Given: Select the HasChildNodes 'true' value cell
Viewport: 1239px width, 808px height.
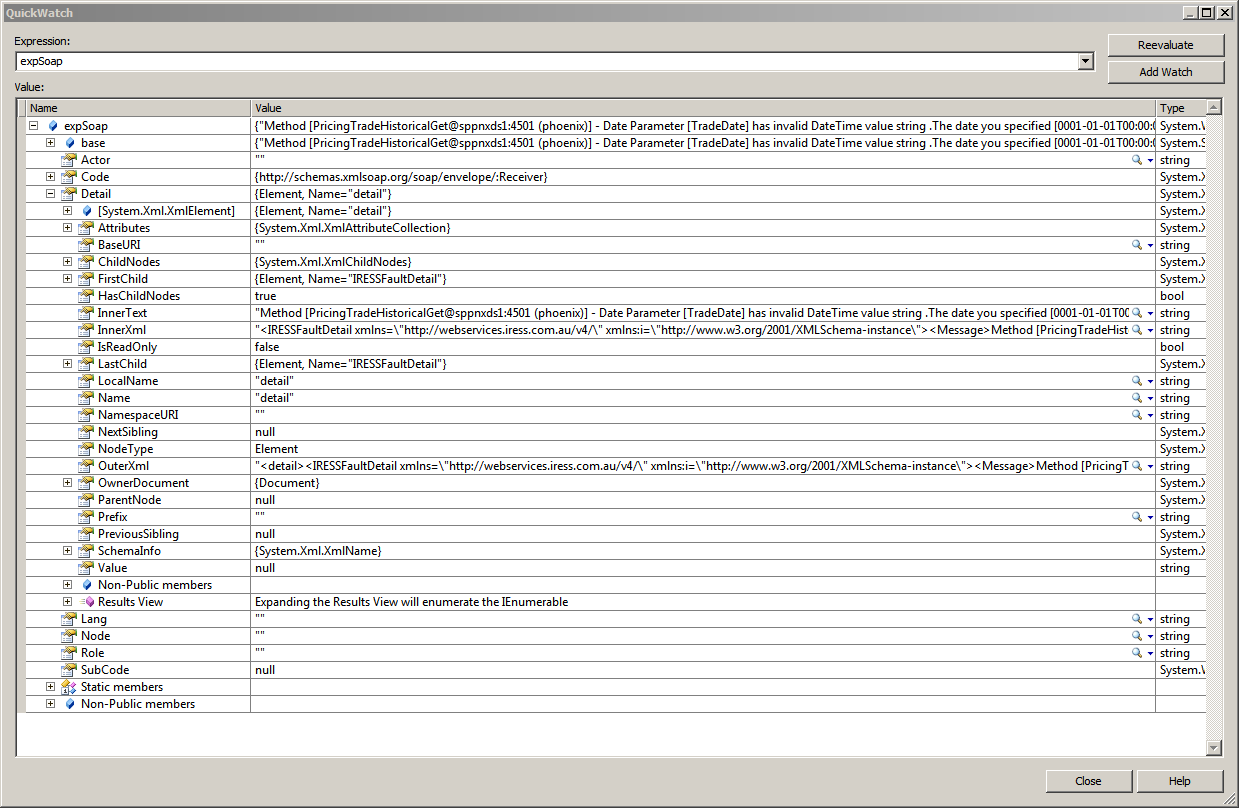Looking at the screenshot, I should pos(703,296).
